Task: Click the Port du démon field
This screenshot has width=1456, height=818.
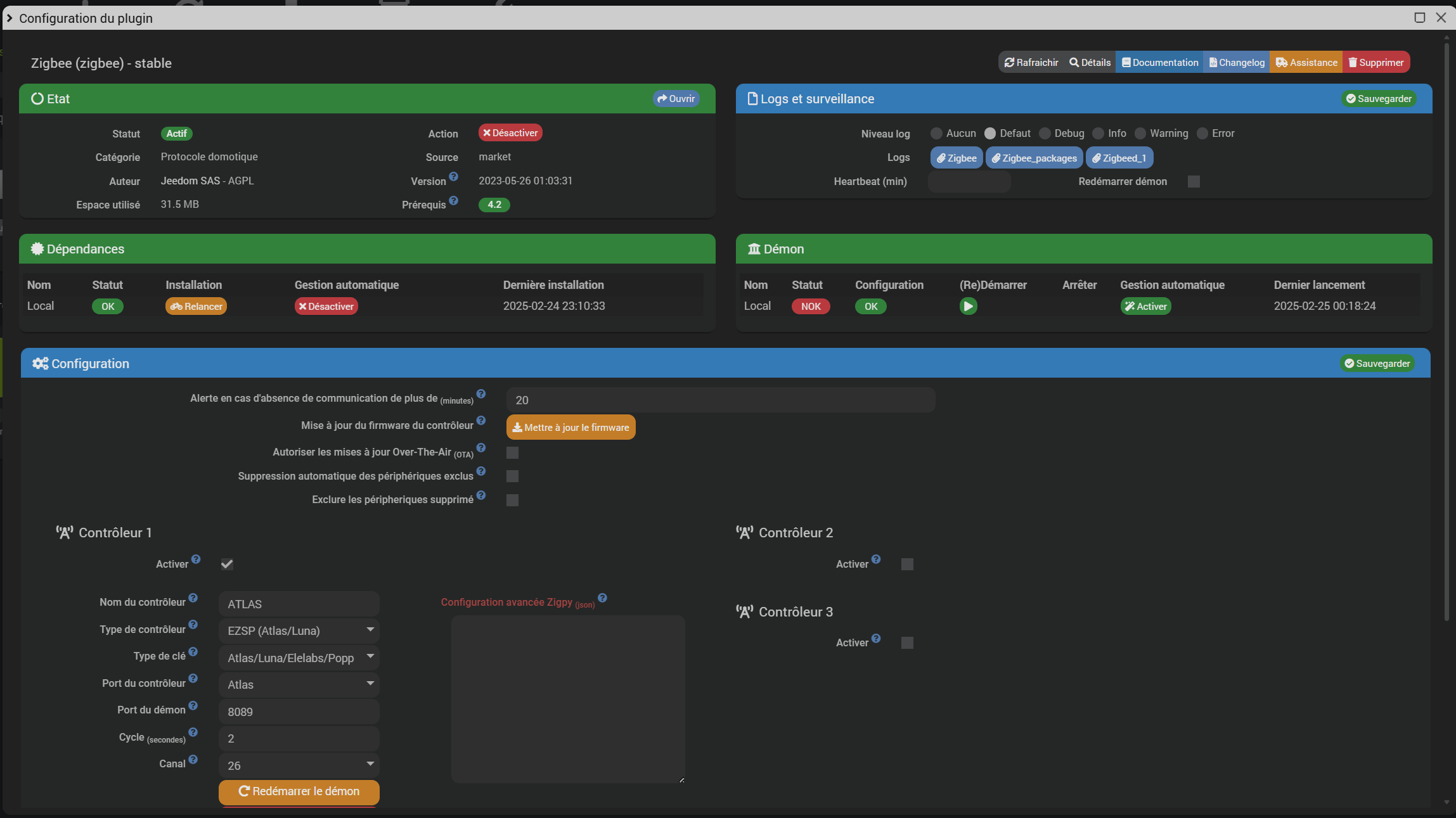Action: pyautogui.click(x=299, y=712)
